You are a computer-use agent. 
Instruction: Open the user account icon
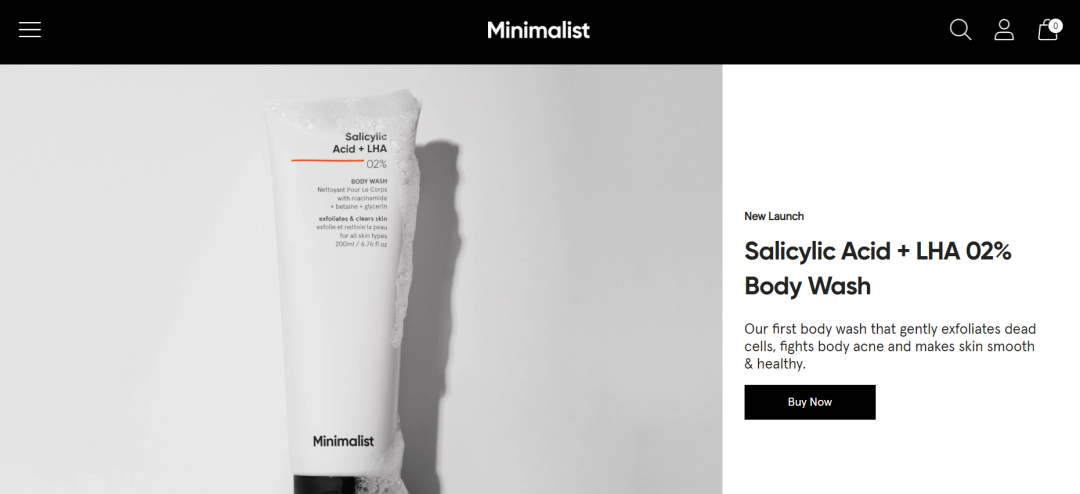click(1004, 30)
